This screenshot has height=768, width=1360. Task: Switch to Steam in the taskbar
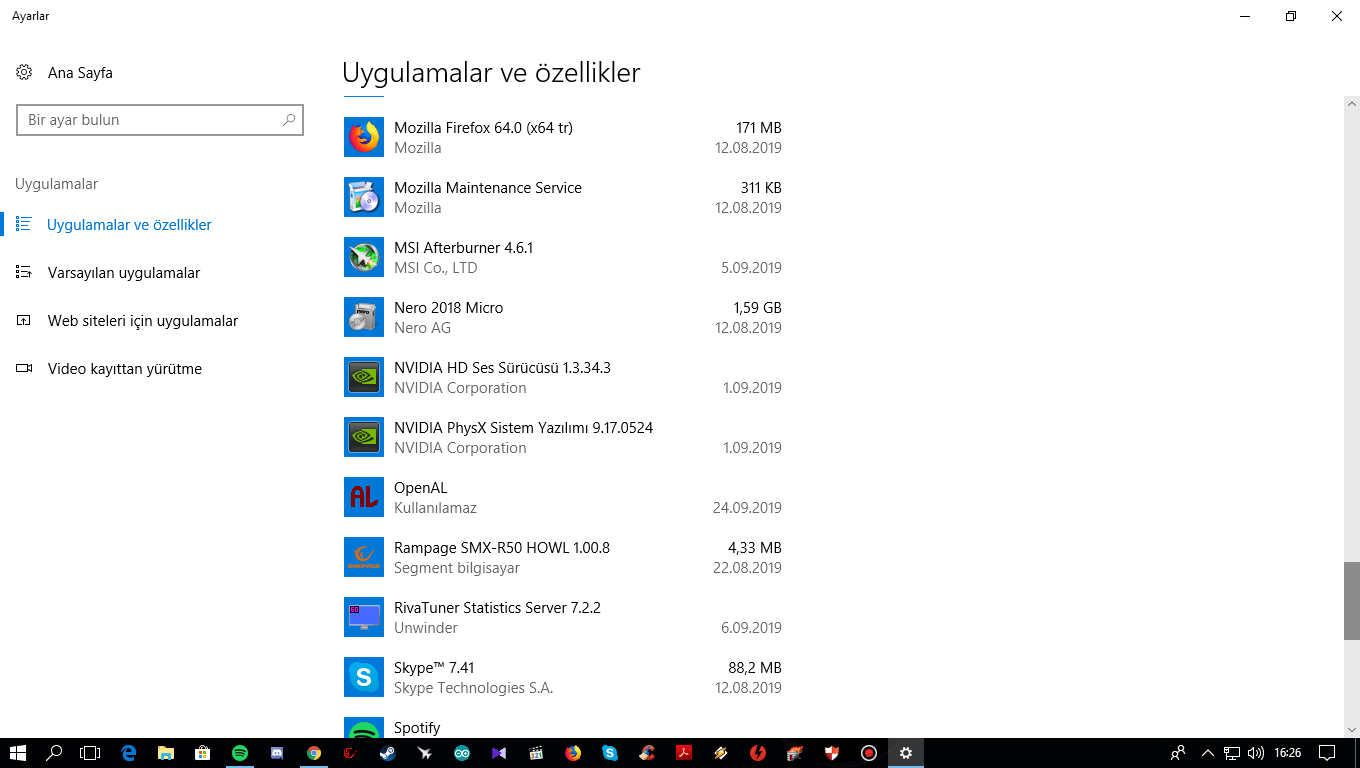pos(388,753)
